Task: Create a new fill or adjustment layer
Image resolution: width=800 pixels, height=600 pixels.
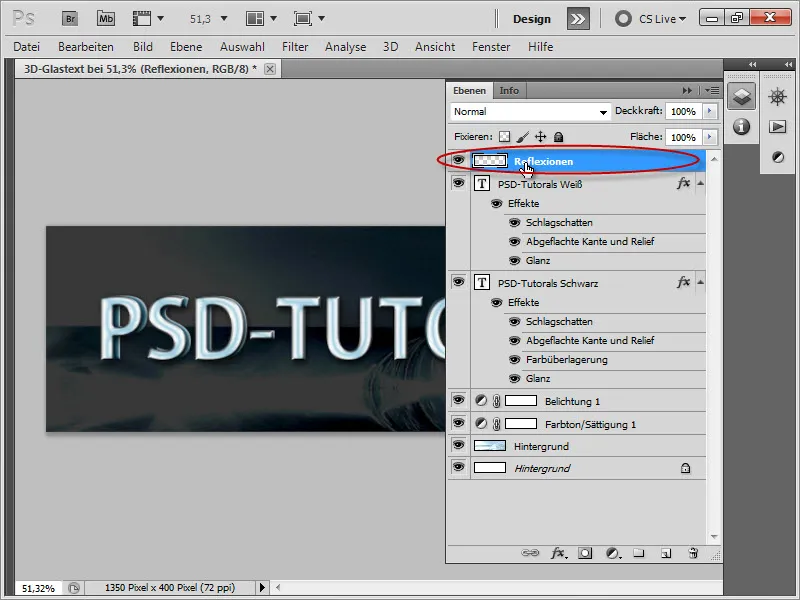Action: pyautogui.click(x=613, y=553)
